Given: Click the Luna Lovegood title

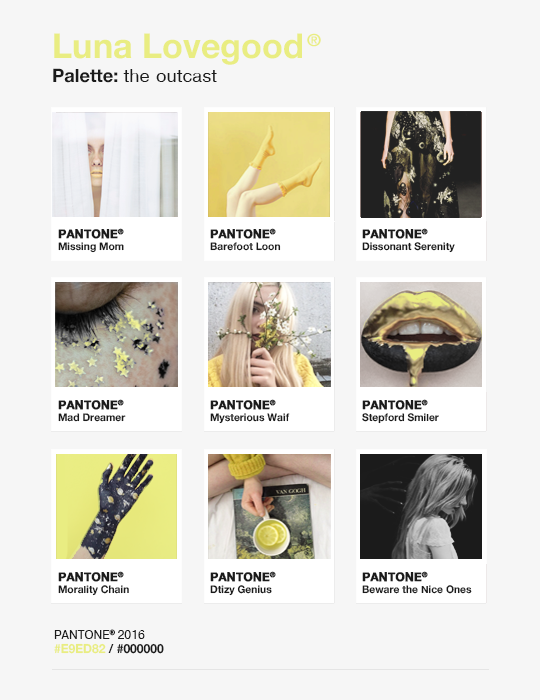Looking at the screenshot, I should click(187, 46).
